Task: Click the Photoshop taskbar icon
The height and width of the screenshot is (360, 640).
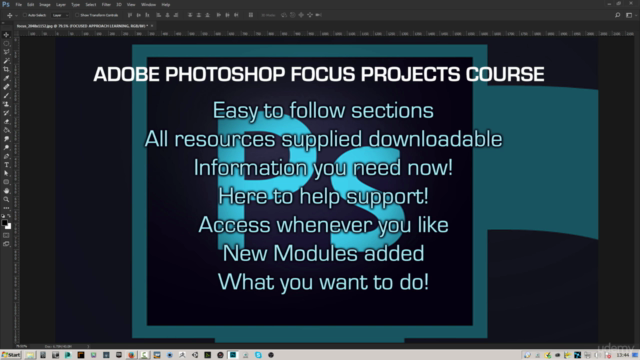Action: [x=233, y=355]
